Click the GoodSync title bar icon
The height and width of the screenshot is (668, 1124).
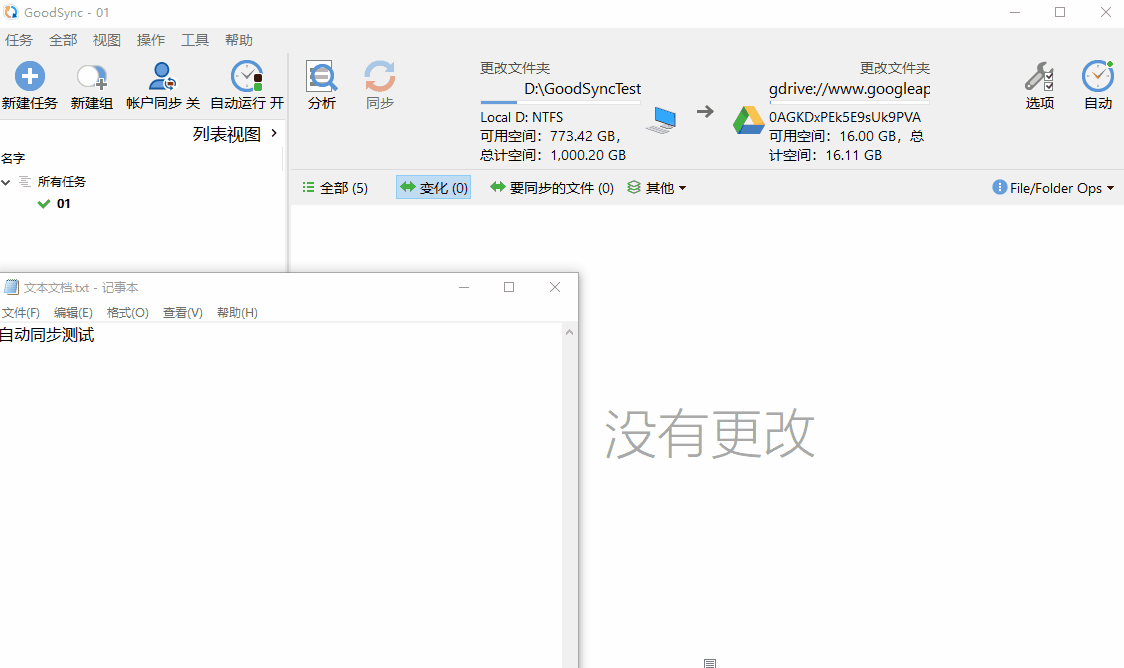(x=11, y=12)
